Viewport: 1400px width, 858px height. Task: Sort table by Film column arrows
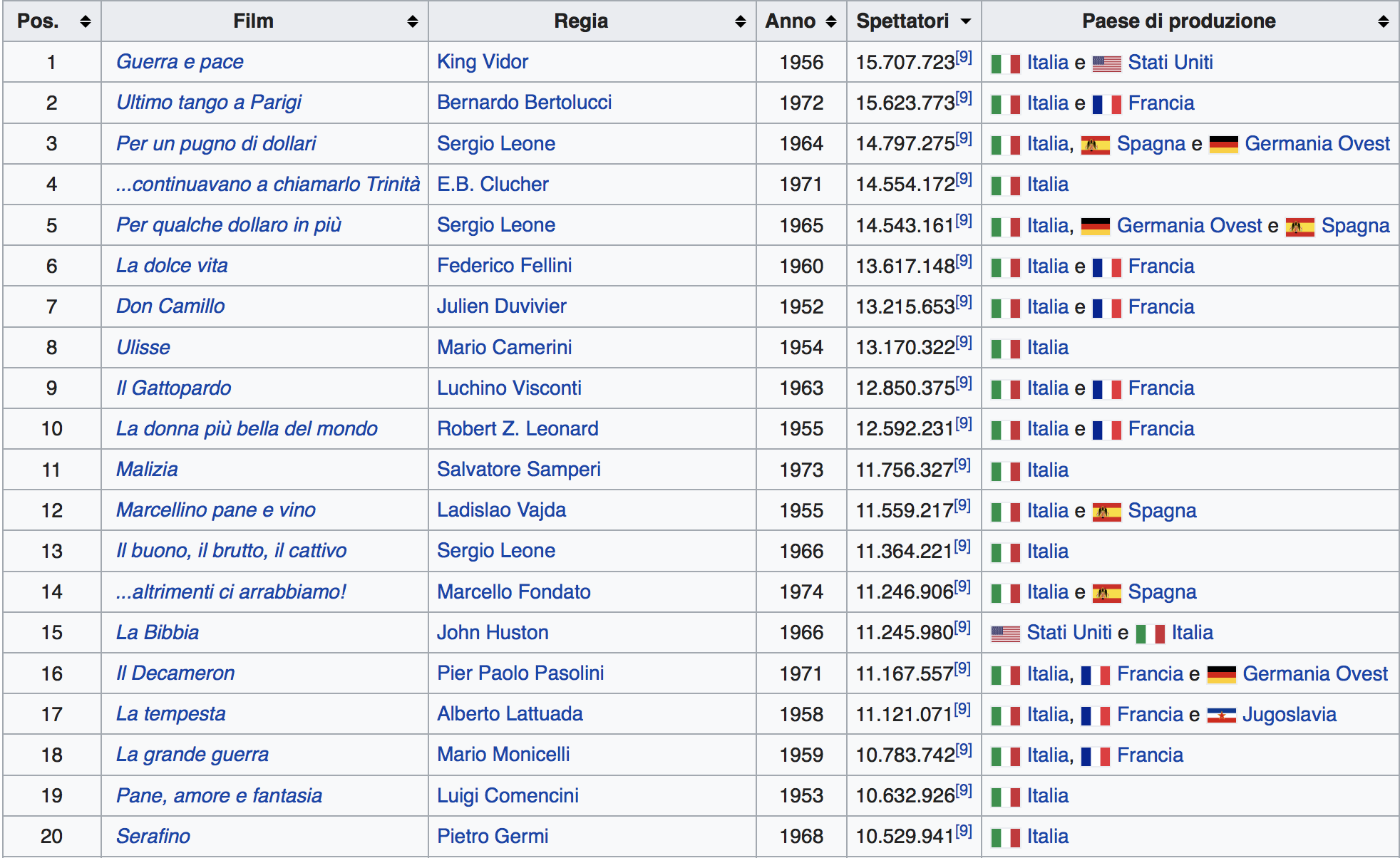pos(412,21)
